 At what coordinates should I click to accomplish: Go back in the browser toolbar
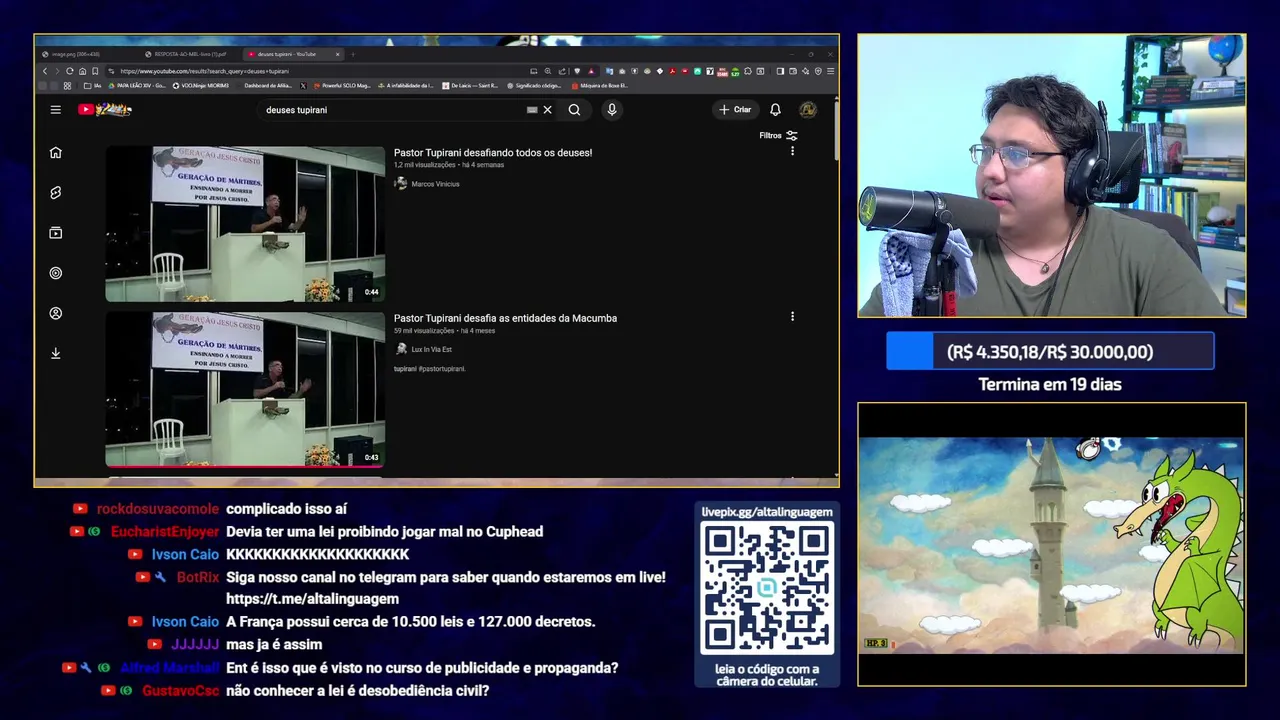(45, 71)
